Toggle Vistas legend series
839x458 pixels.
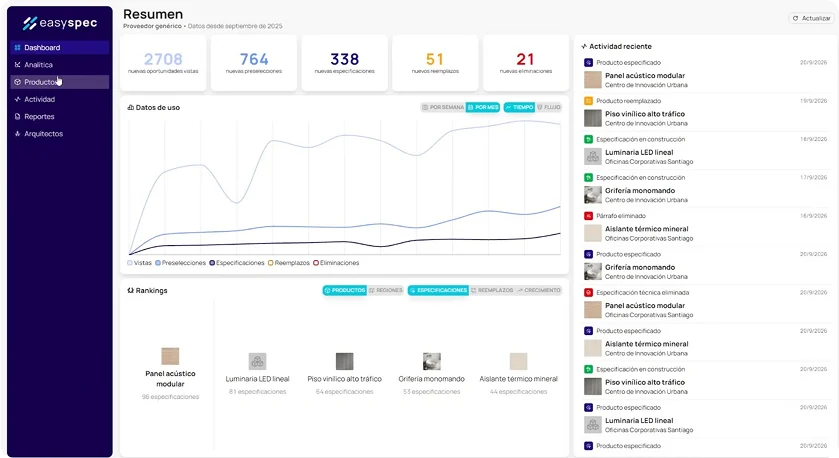pyautogui.click(x=139, y=263)
